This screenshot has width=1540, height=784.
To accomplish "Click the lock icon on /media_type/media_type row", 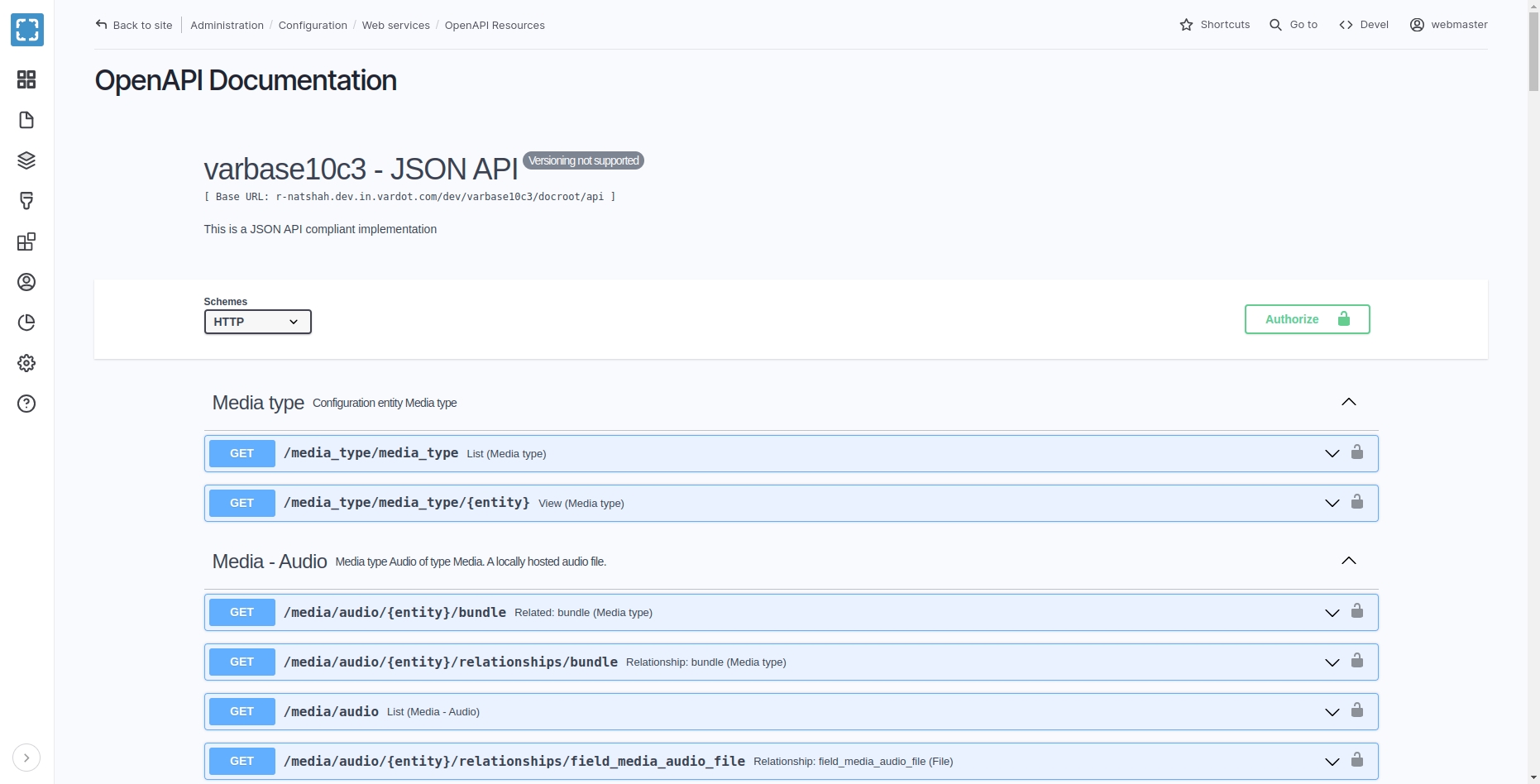I will coord(1357,452).
